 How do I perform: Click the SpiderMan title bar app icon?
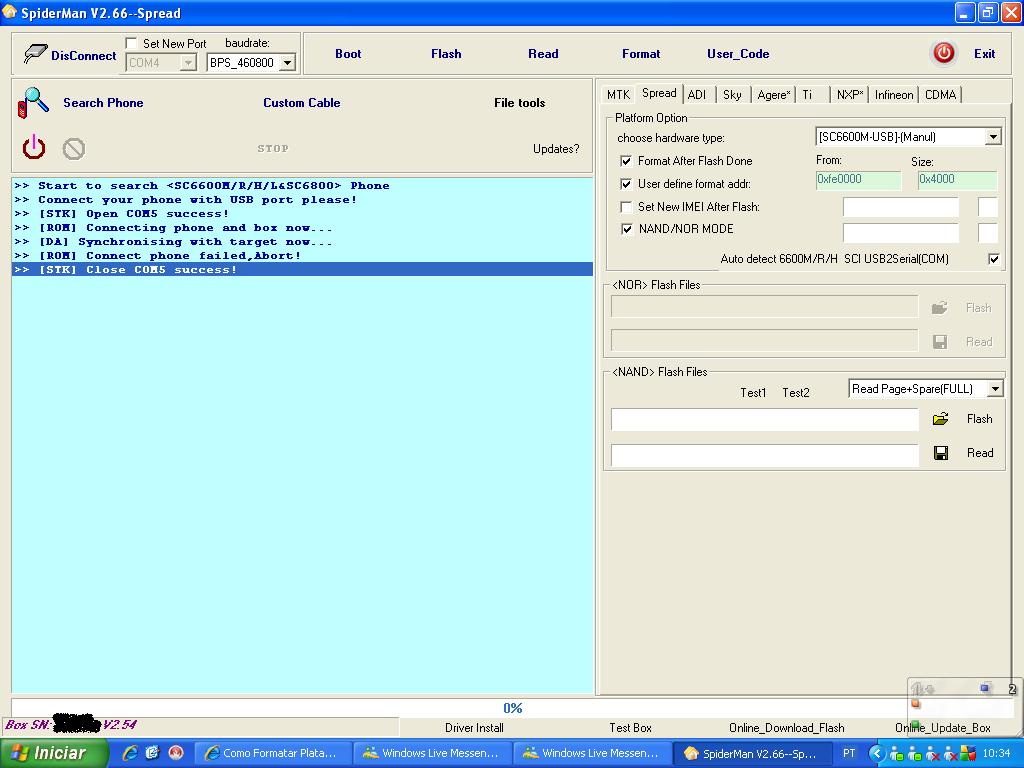point(9,12)
